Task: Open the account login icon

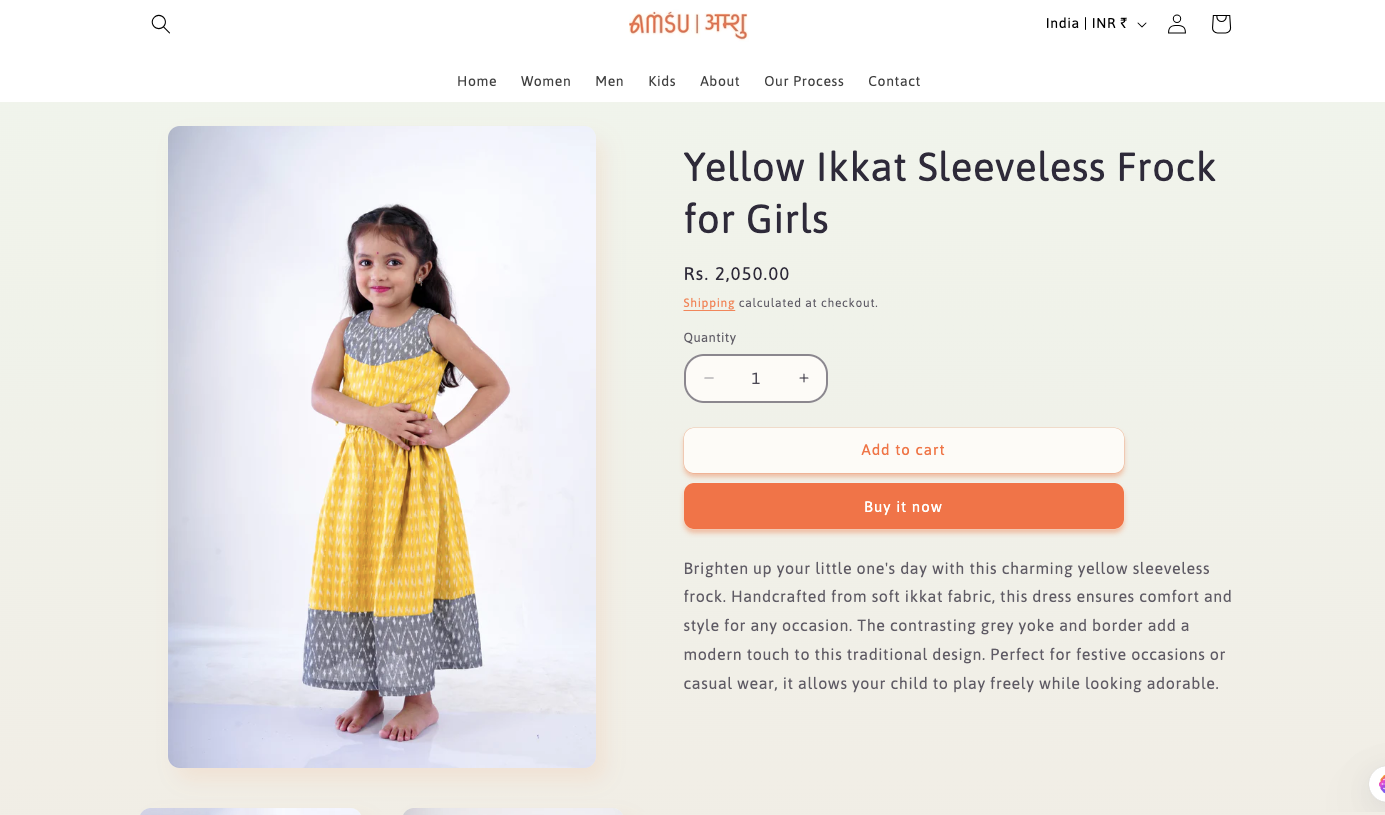Action: click(1177, 24)
